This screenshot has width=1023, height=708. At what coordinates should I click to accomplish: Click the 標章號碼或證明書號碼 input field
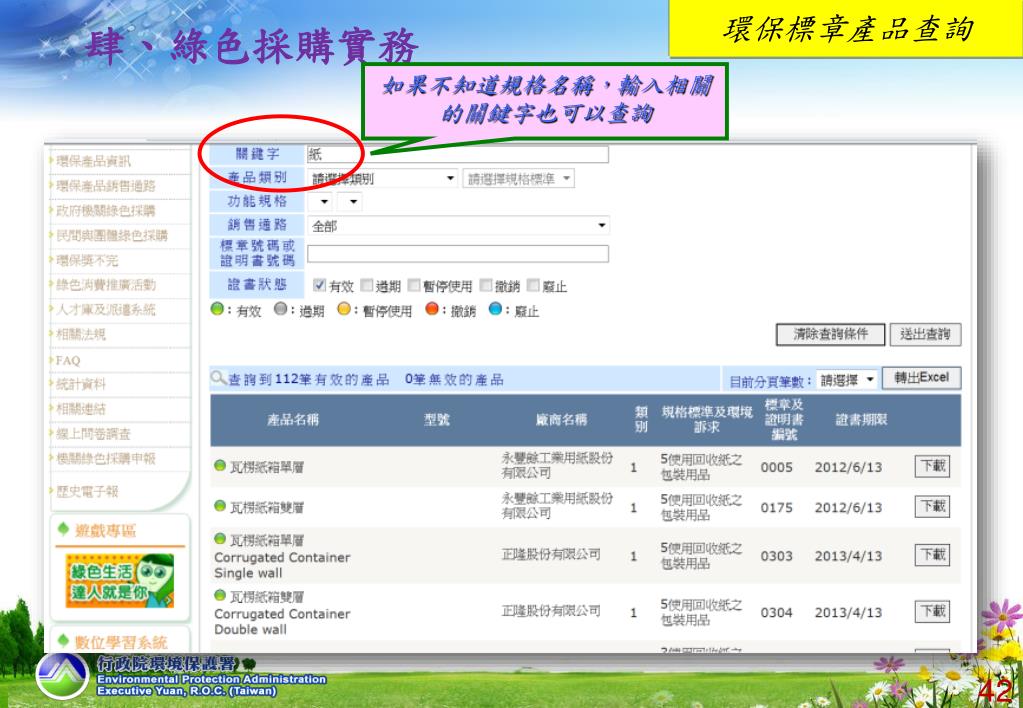(x=458, y=253)
